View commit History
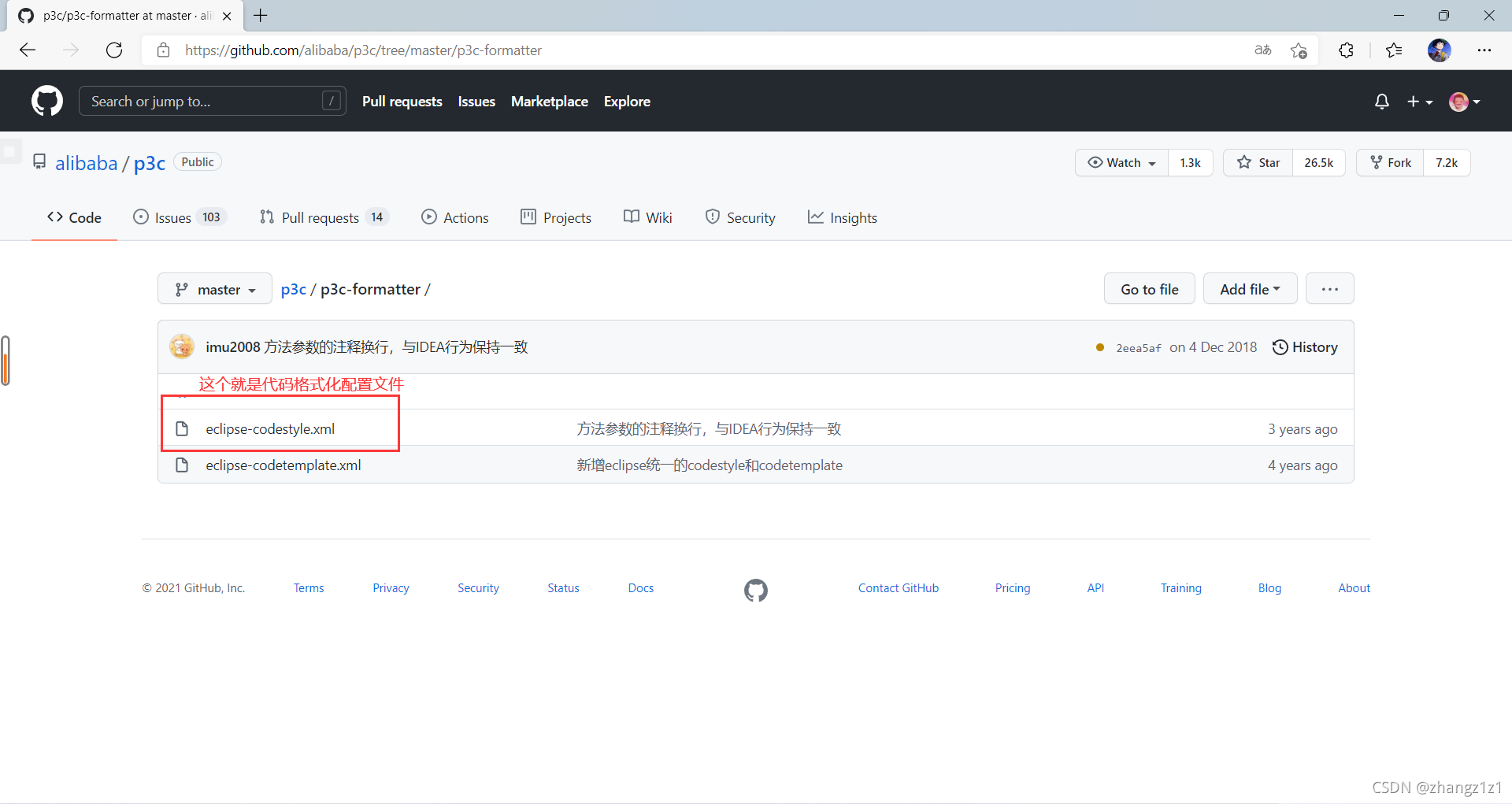The image size is (1512, 804). (1305, 347)
